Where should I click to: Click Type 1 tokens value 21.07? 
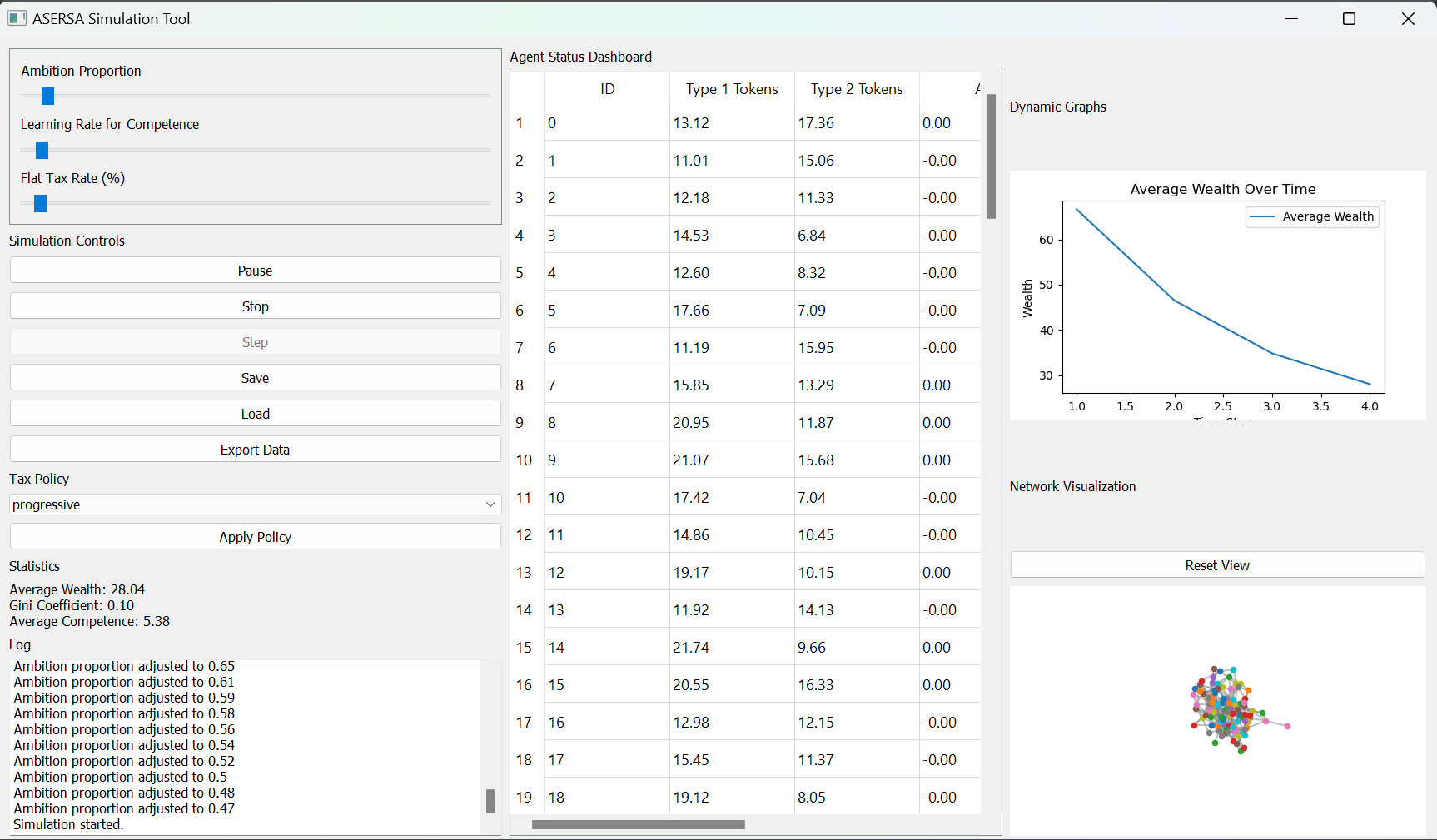(732, 460)
